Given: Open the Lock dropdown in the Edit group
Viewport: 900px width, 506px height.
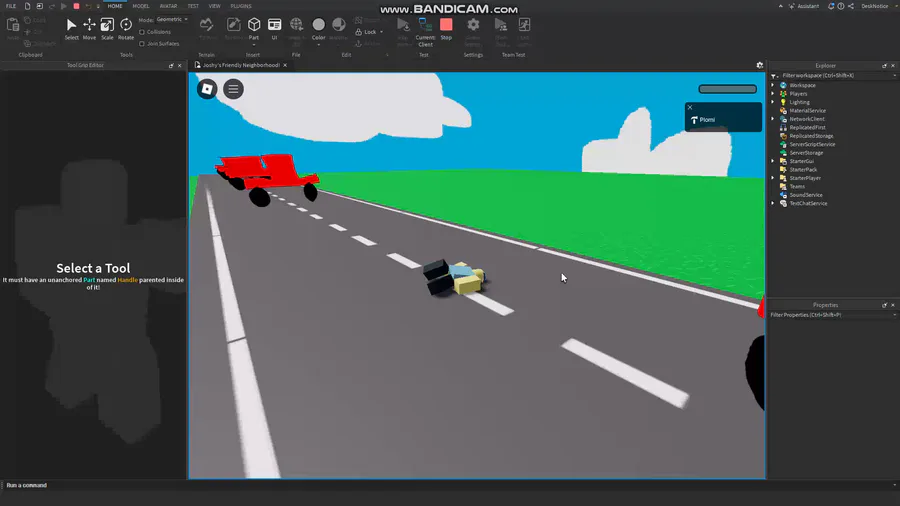Looking at the screenshot, I should click(381, 32).
